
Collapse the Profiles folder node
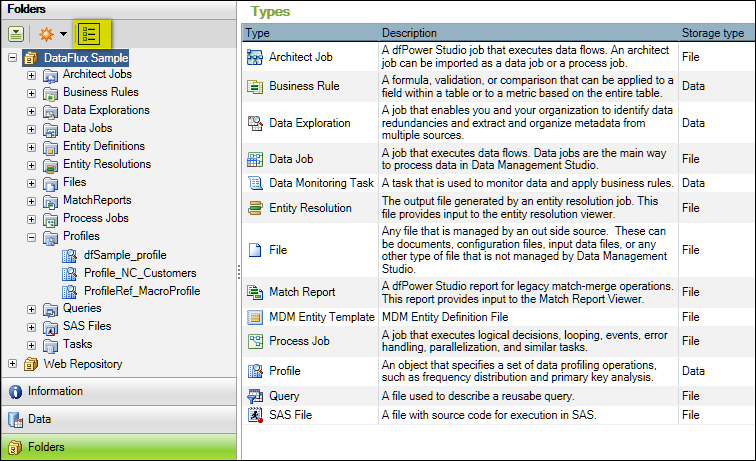click(31, 237)
